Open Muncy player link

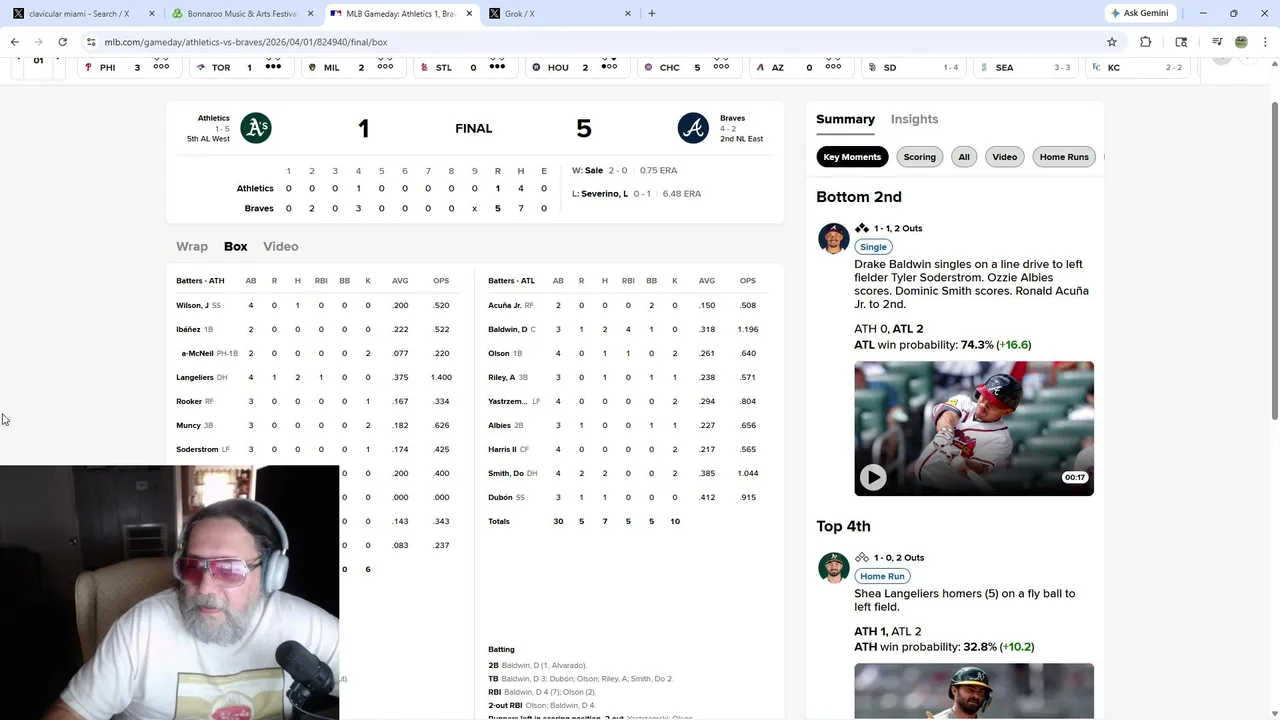click(188, 425)
